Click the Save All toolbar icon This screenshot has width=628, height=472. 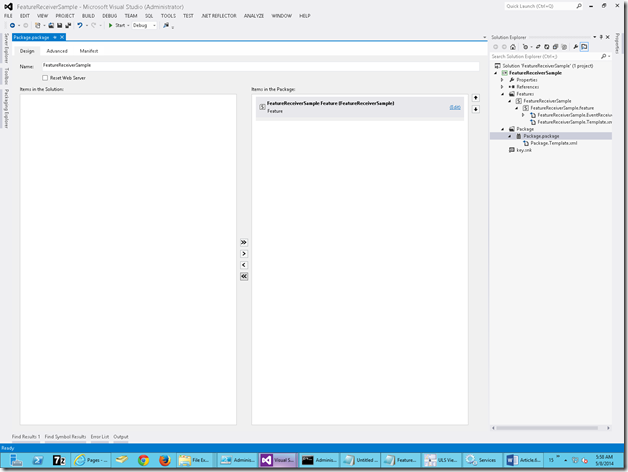point(68,25)
